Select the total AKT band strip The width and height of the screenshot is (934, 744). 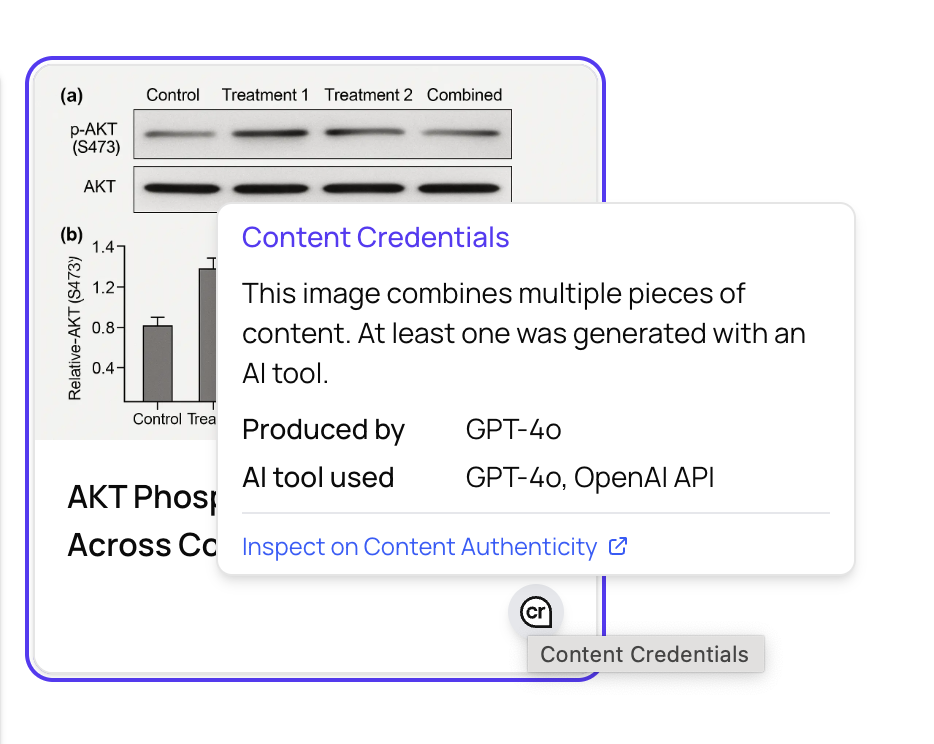322,187
